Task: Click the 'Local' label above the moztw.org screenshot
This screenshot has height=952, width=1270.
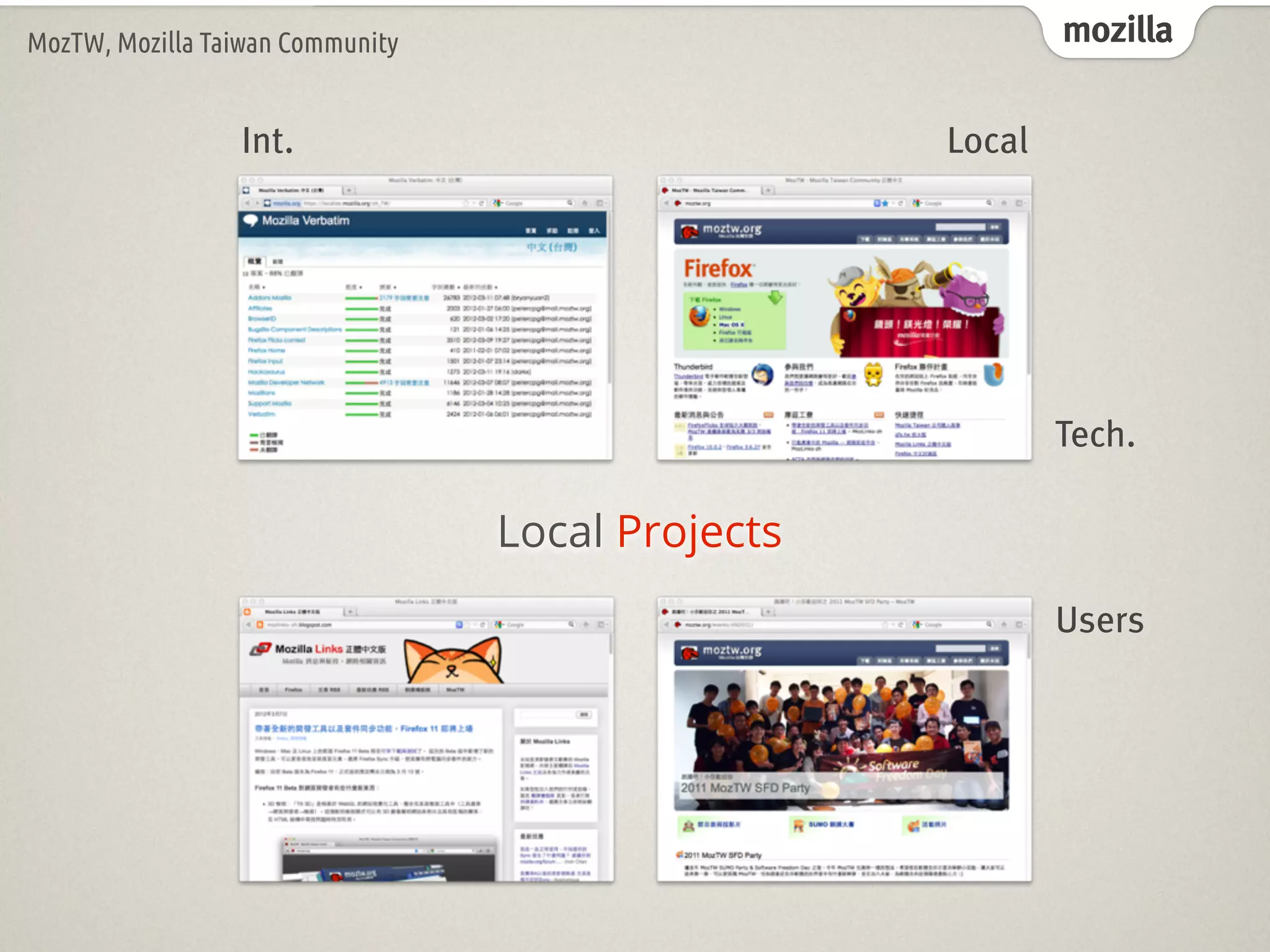Action: pyautogui.click(x=987, y=141)
